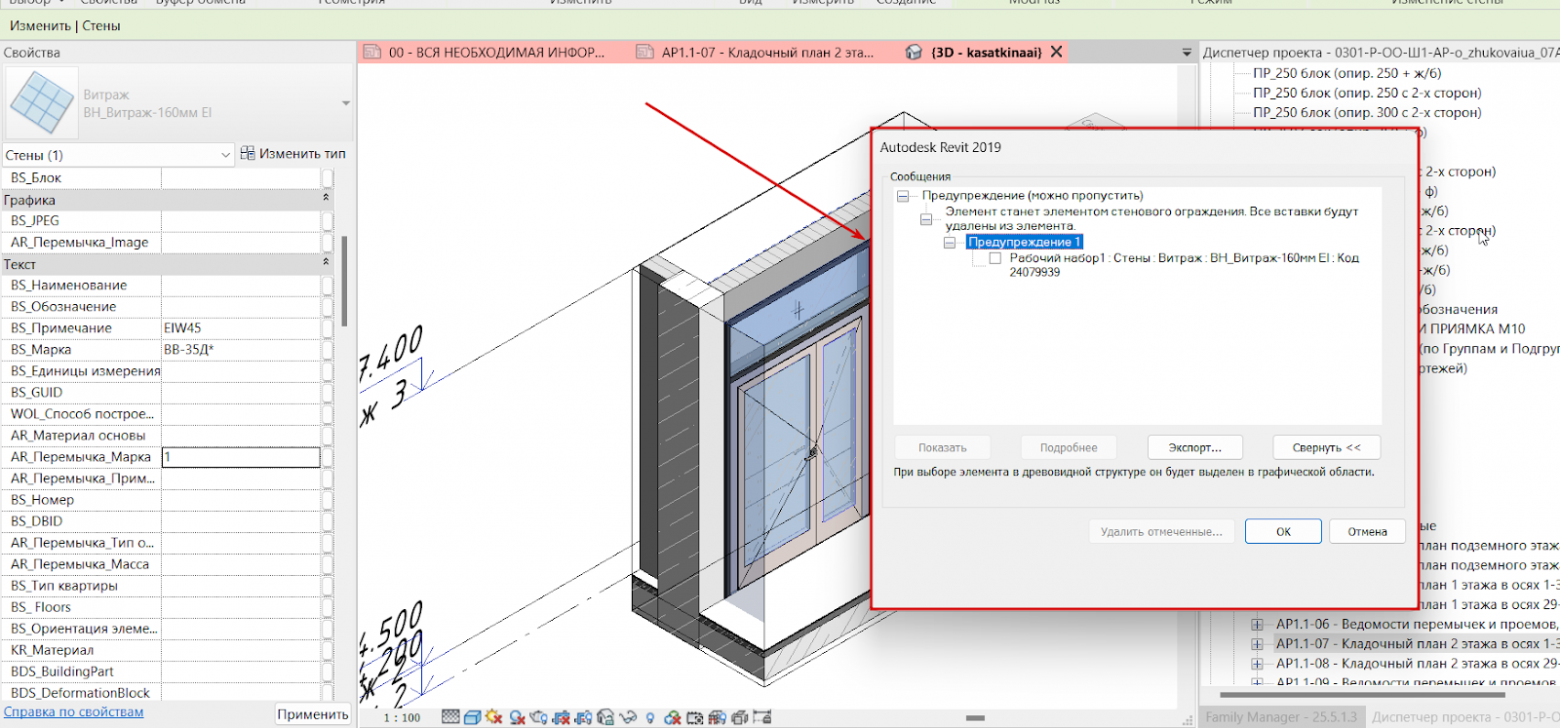Toggle the BS_JPEG associate parameter box
Screen dimensions: 1560x728
click(x=327, y=220)
